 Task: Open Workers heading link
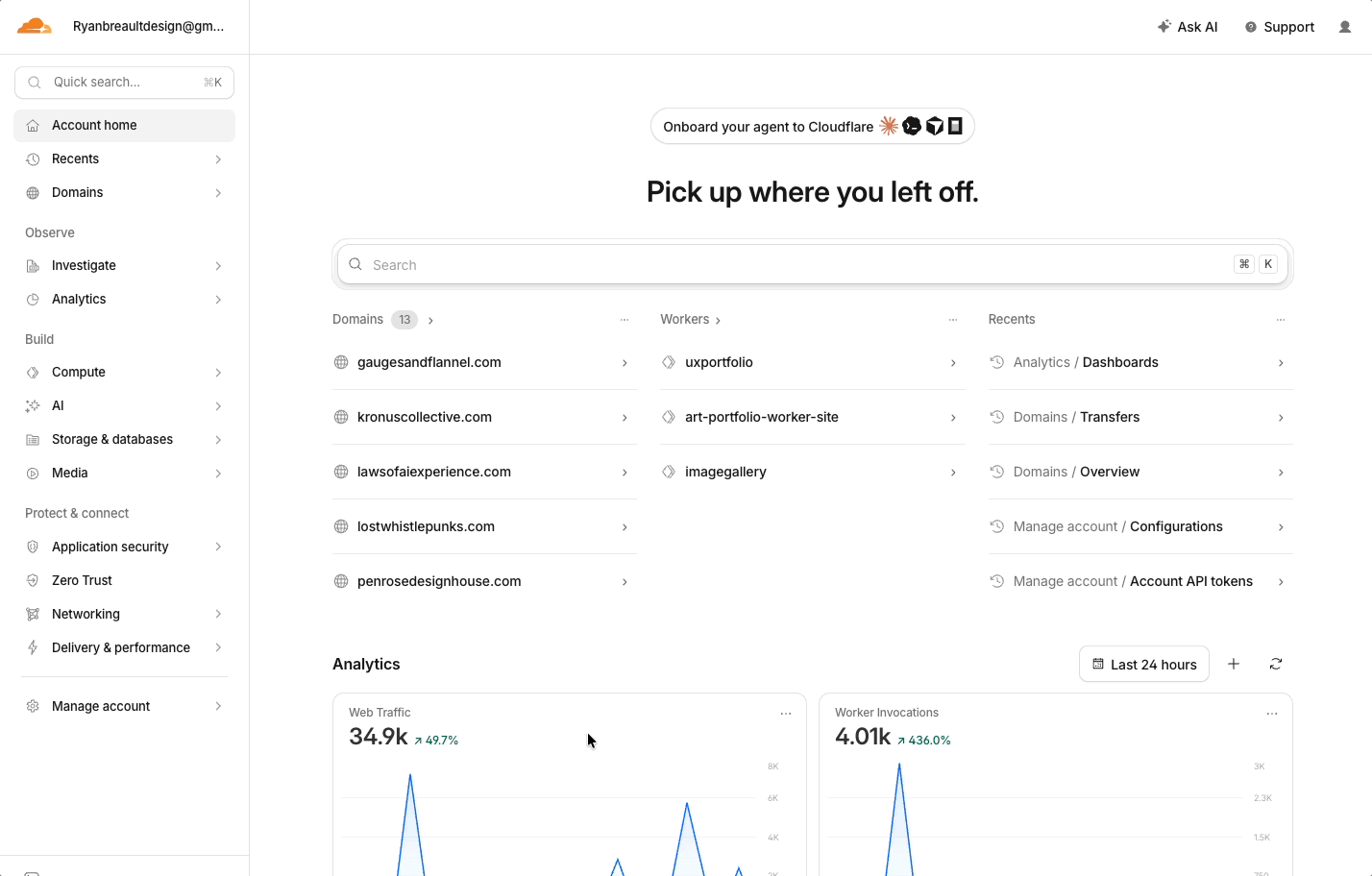[x=690, y=320]
